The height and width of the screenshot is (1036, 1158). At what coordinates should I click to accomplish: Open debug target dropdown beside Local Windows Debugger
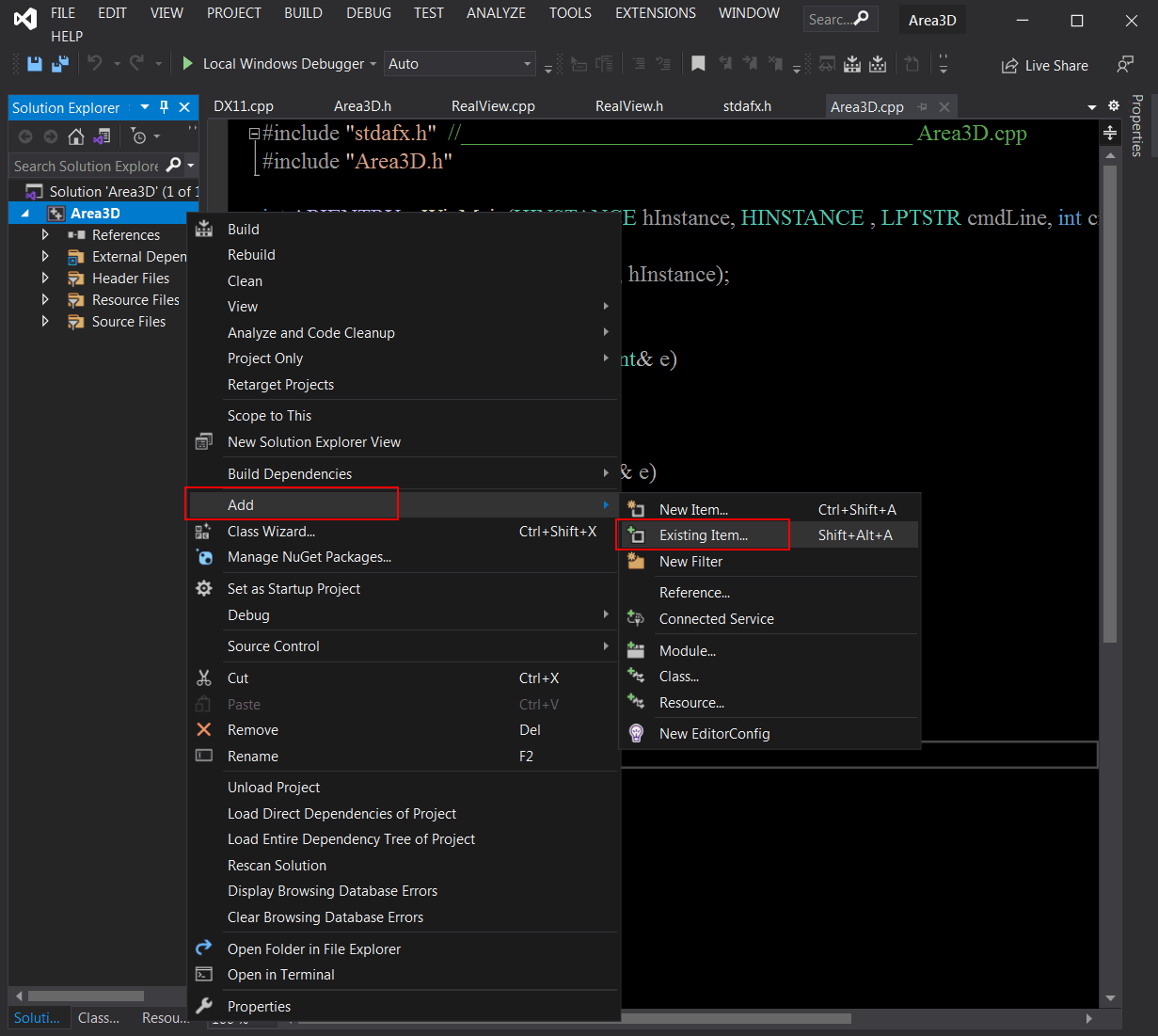373,64
